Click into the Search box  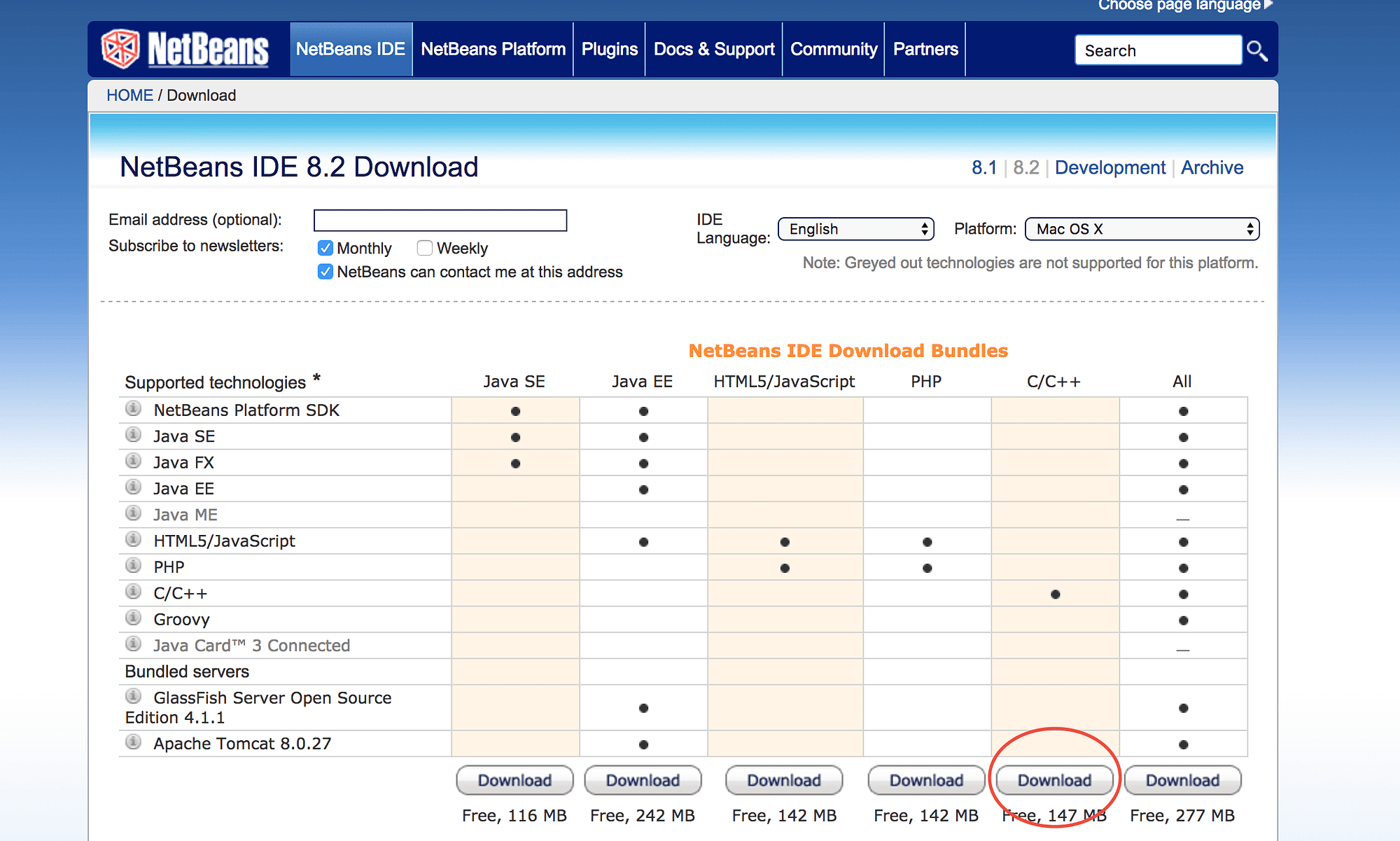pos(1158,50)
